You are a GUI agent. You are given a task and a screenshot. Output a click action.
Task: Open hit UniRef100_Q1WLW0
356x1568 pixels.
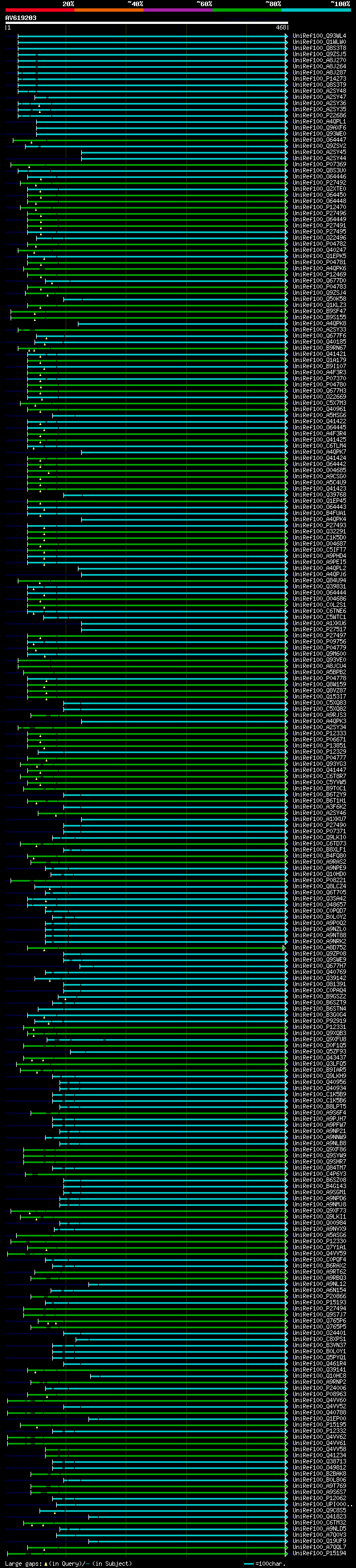[319, 42]
